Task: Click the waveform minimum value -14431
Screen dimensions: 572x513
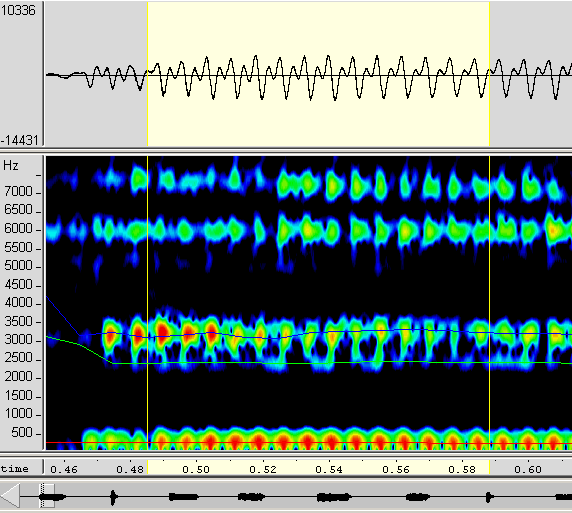Action: pyautogui.click(x=19, y=140)
